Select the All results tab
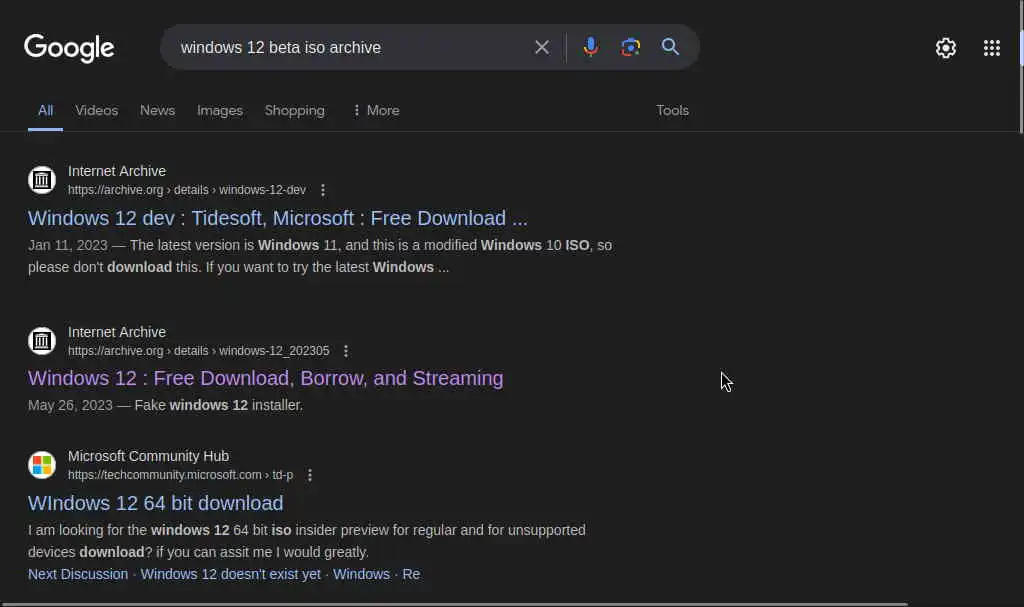1024x607 pixels. [x=45, y=110]
